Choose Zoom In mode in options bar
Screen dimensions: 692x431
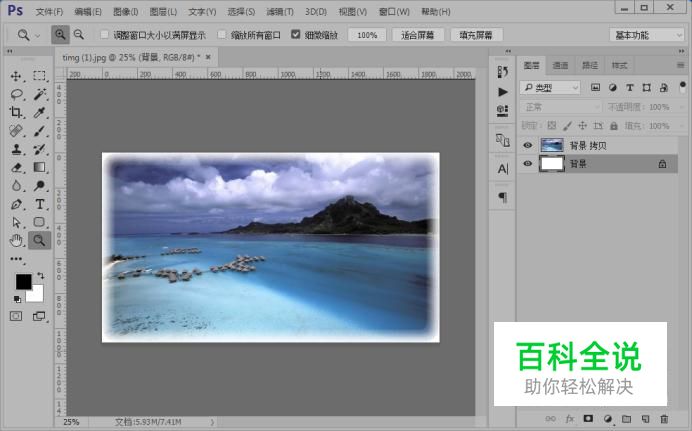coord(60,34)
